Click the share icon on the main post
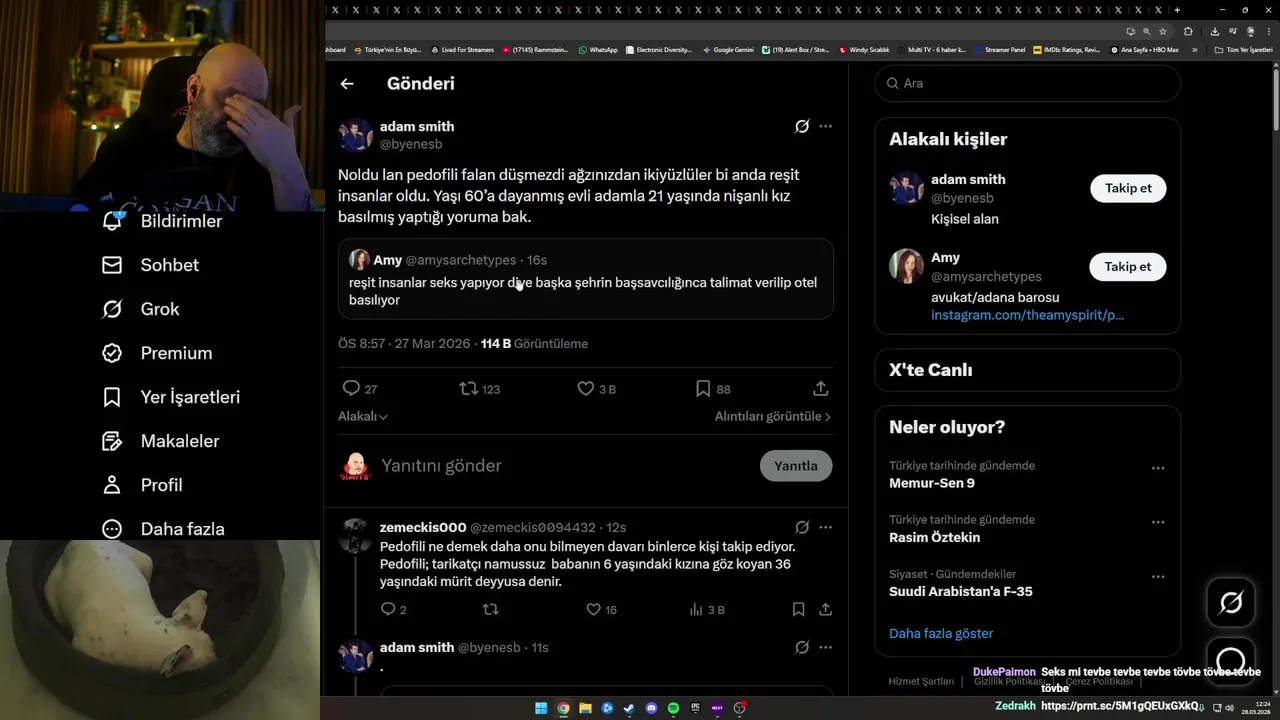The height and width of the screenshot is (720, 1280). tap(820, 388)
